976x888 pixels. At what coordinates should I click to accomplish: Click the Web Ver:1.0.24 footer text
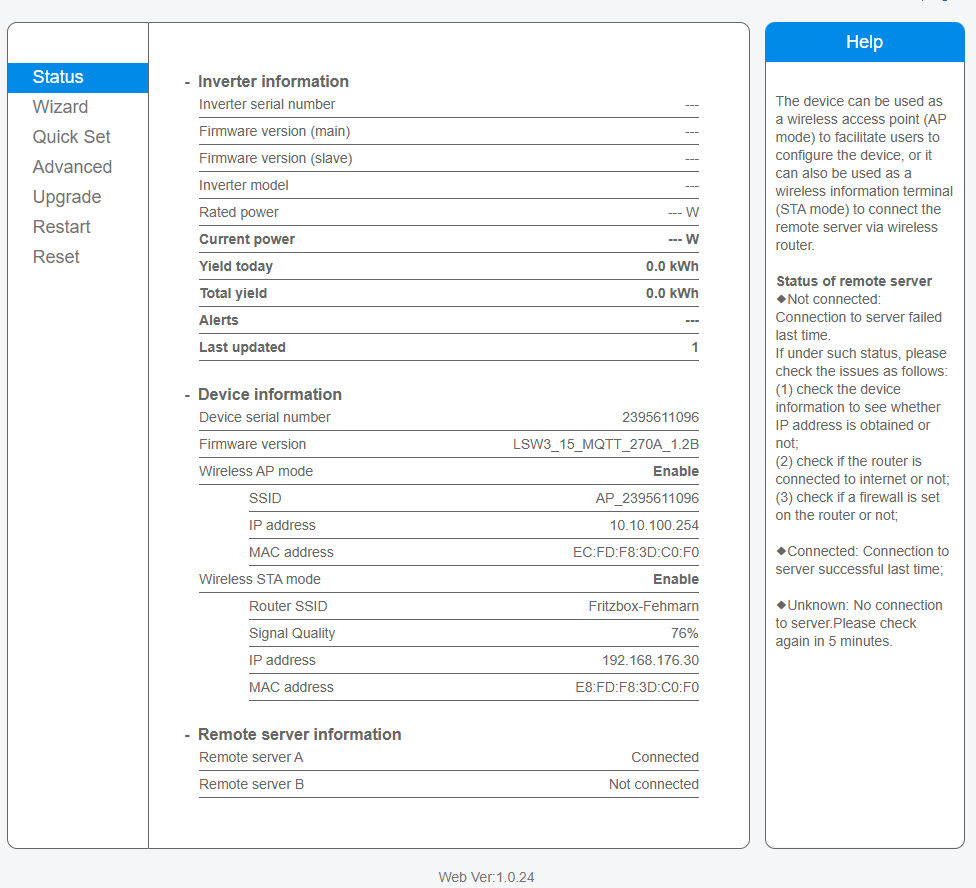point(486,877)
